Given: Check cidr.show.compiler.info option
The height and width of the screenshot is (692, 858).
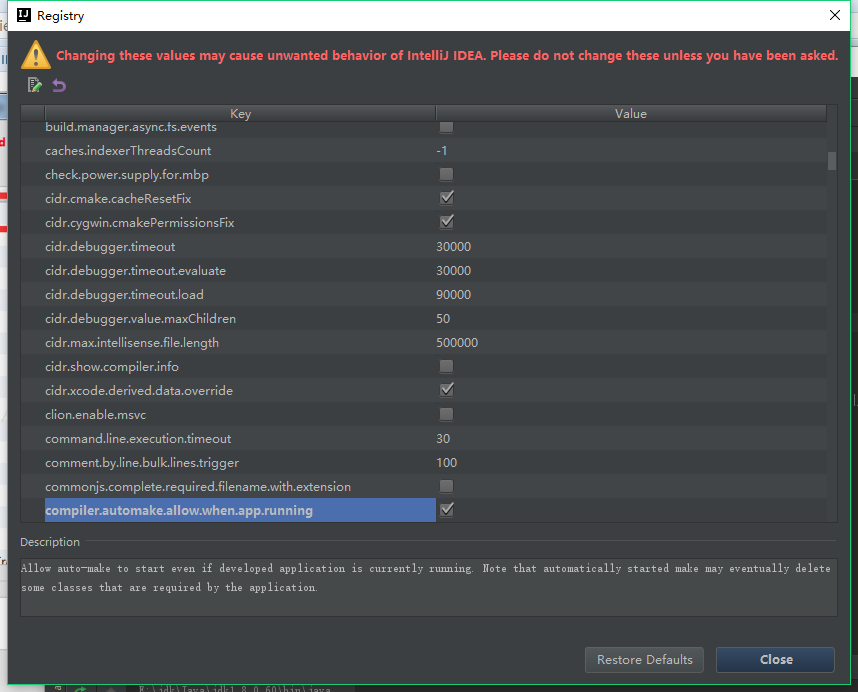Looking at the screenshot, I should coord(447,366).
